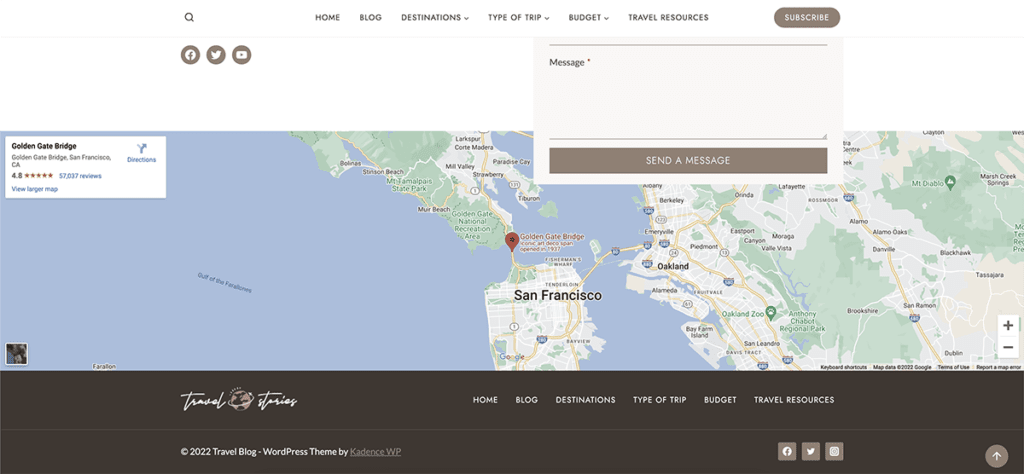The width and height of the screenshot is (1024, 474).
Task: Open the footer Twitter icon
Action: pos(811,451)
